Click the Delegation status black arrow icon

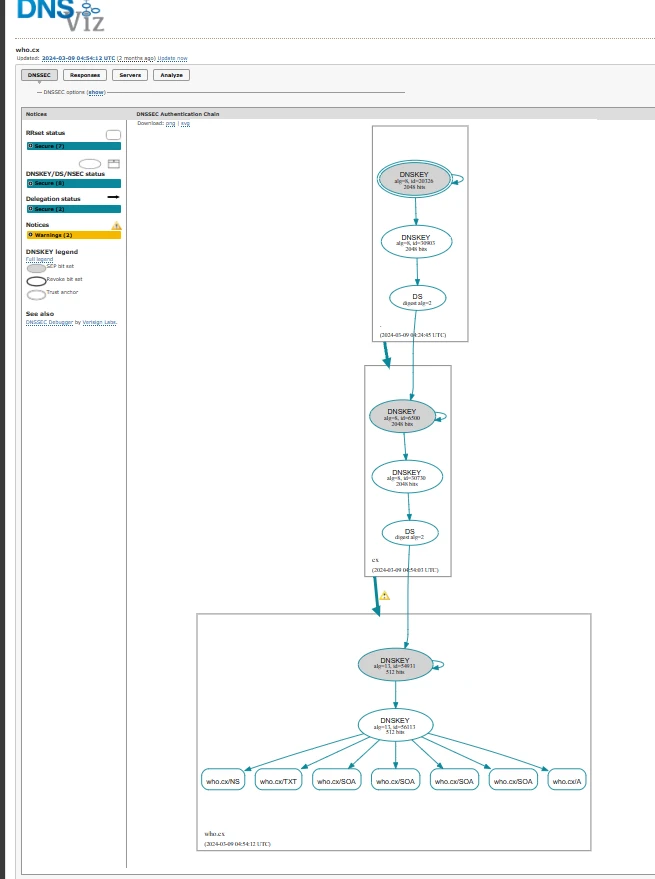coord(113,198)
